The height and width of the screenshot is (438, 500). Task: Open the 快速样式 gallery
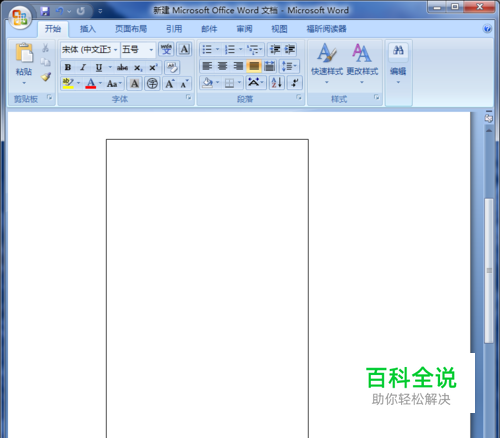point(327,63)
